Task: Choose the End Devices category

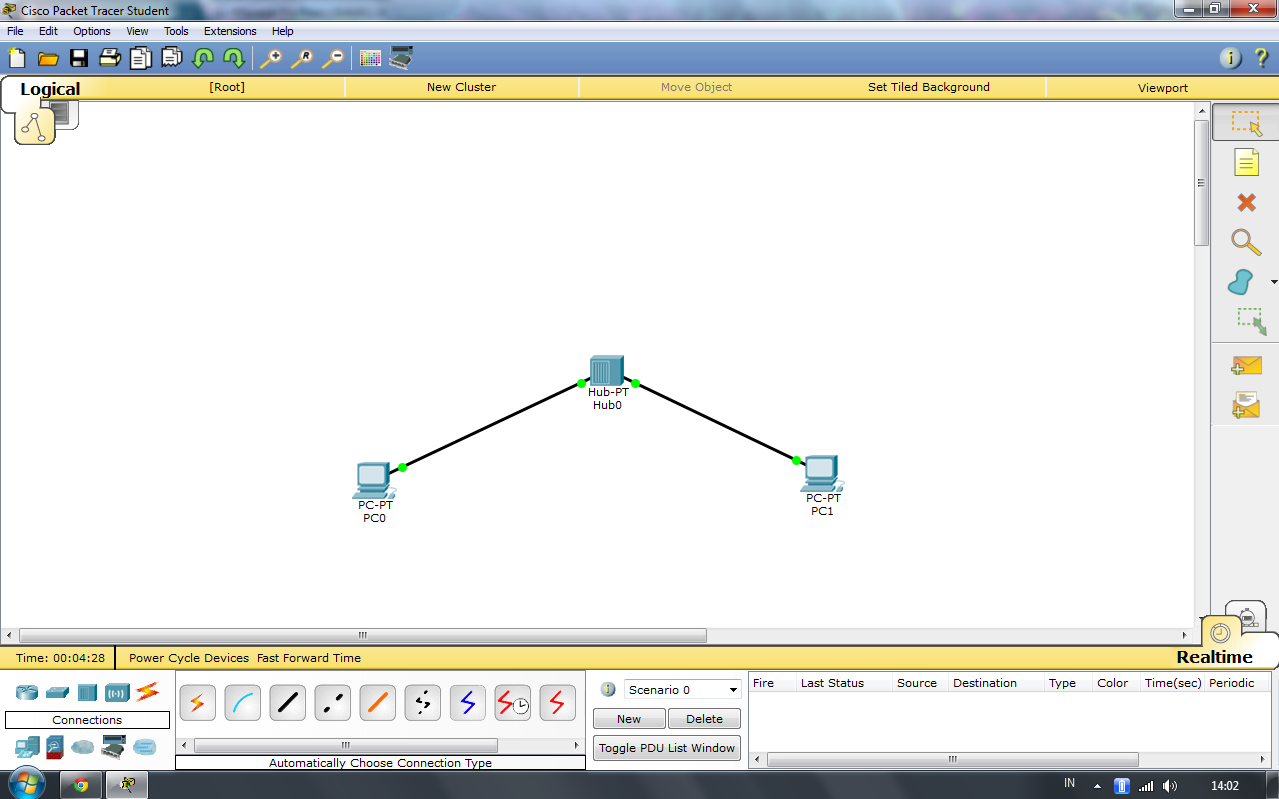Action: tap(27, 746)
